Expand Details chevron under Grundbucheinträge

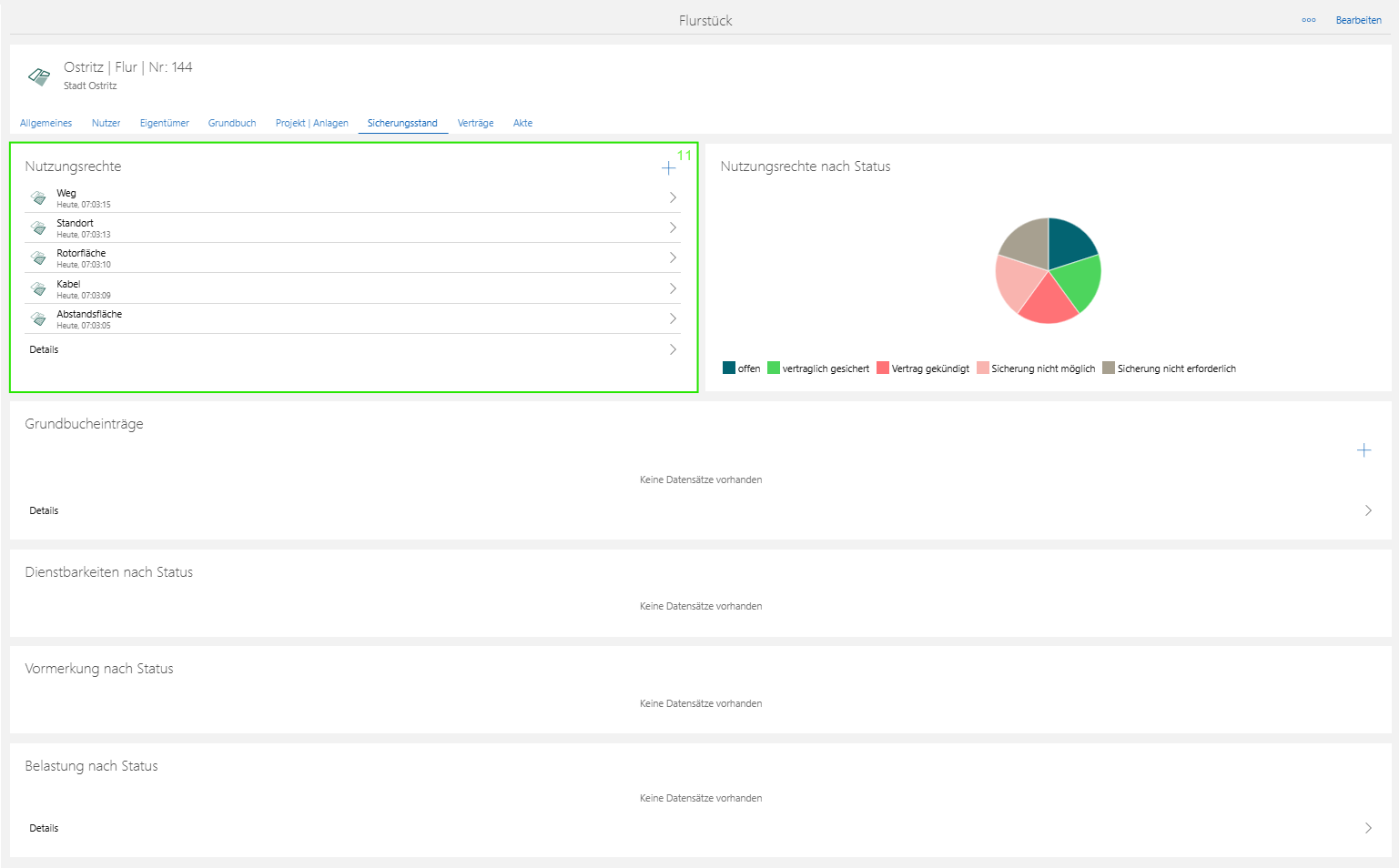click(1368, 510)
